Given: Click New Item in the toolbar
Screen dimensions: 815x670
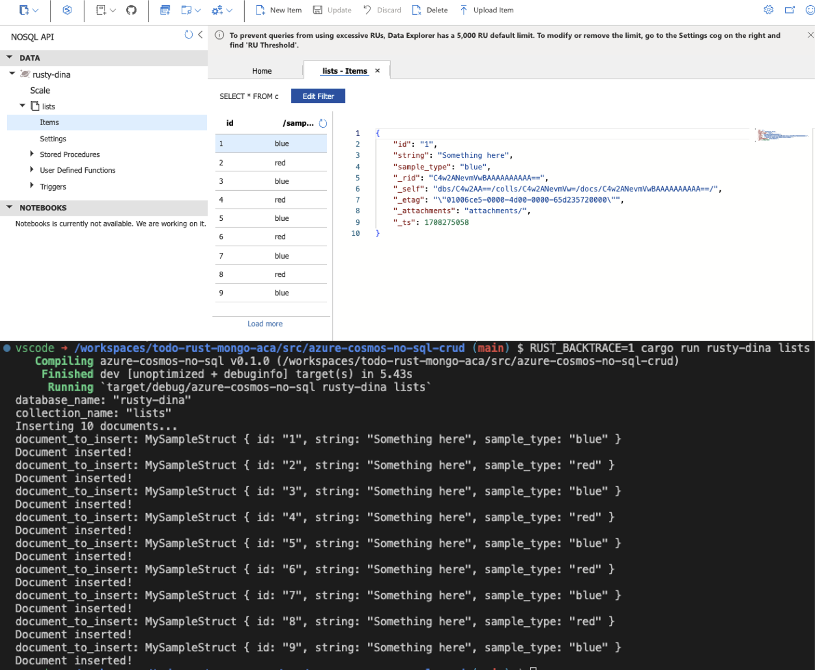Looking at the screenshot, I should click(279, 10).
